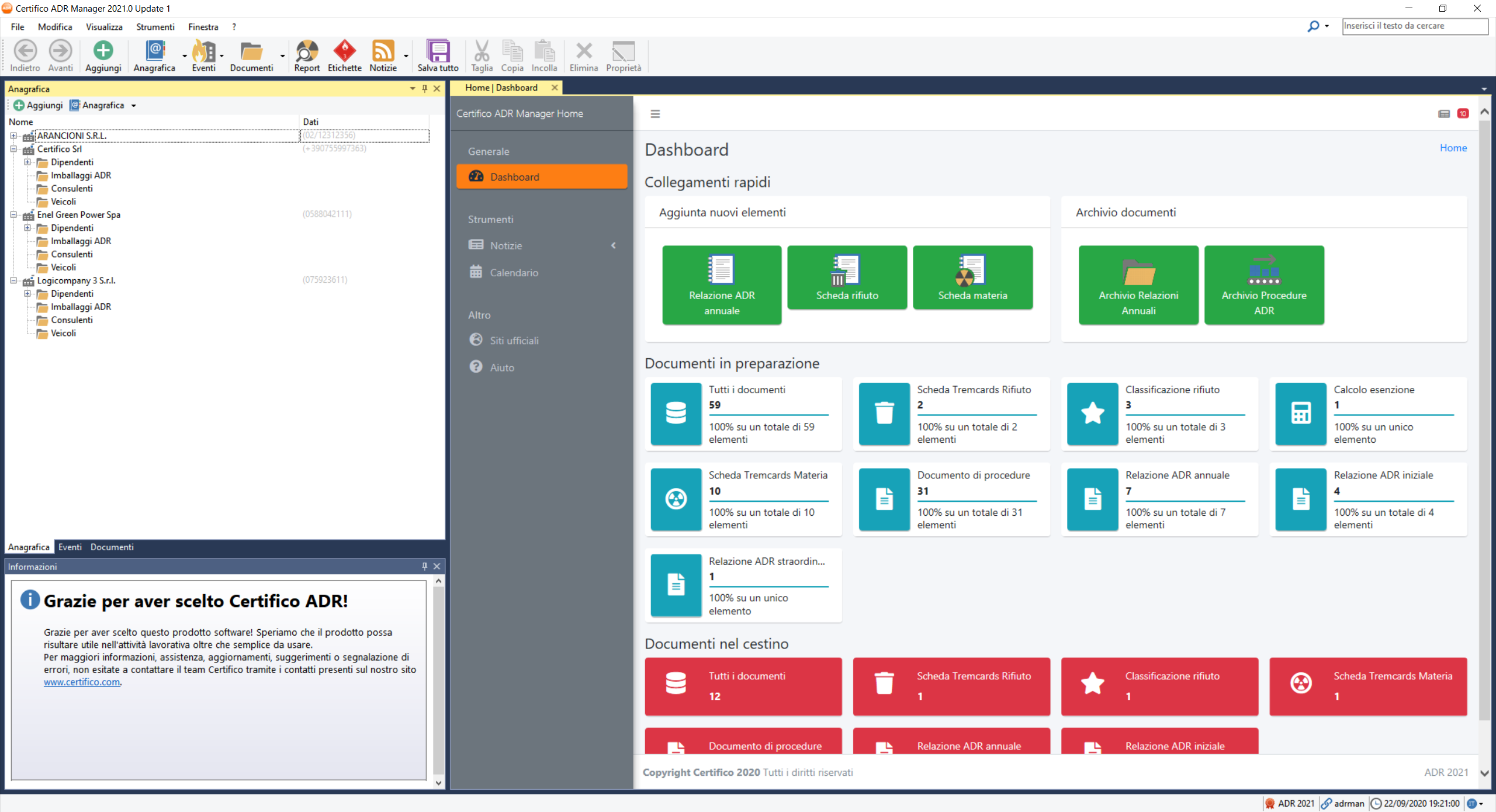Switch to the Eventi bottom tab
The width and height of the screenshot is (1496, 812).
point(70,547)
